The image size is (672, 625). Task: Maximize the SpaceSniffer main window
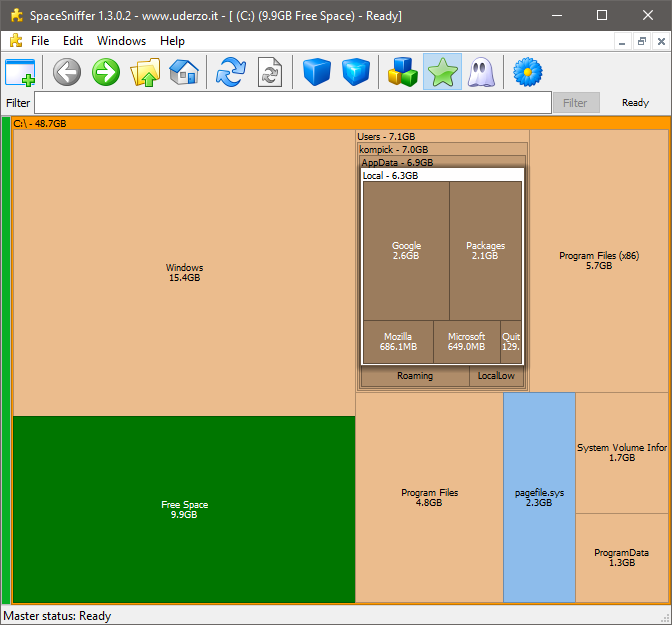pyautogui.click(x=602, y=15)
